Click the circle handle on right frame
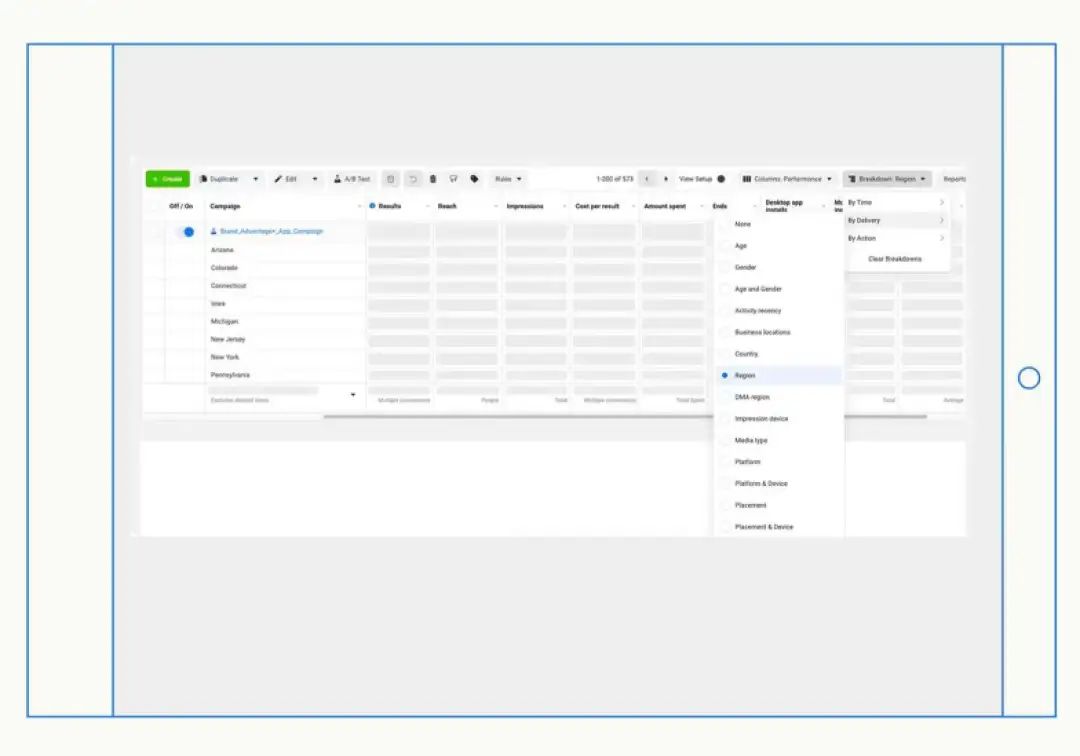Image resolution: width=1080 pixels, height=756 pixels. click(x=1029, y=378)
